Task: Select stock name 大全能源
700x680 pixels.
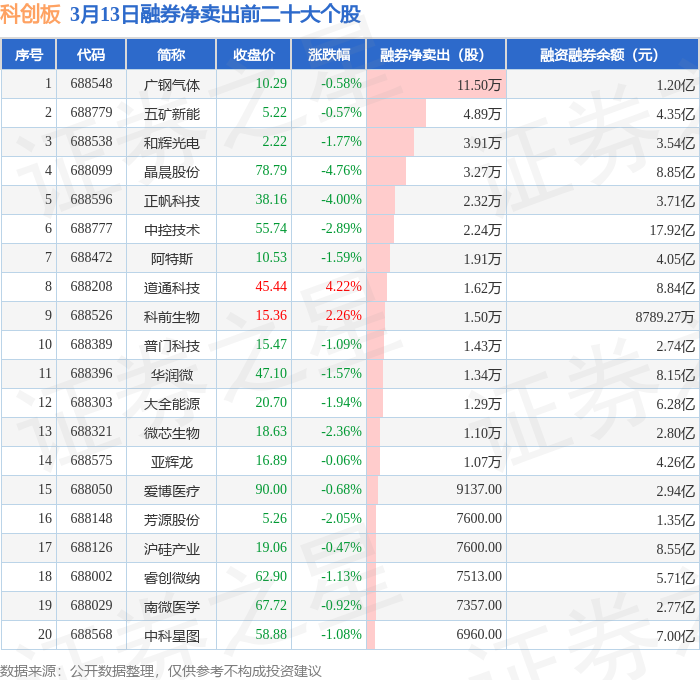Action: 171,404
